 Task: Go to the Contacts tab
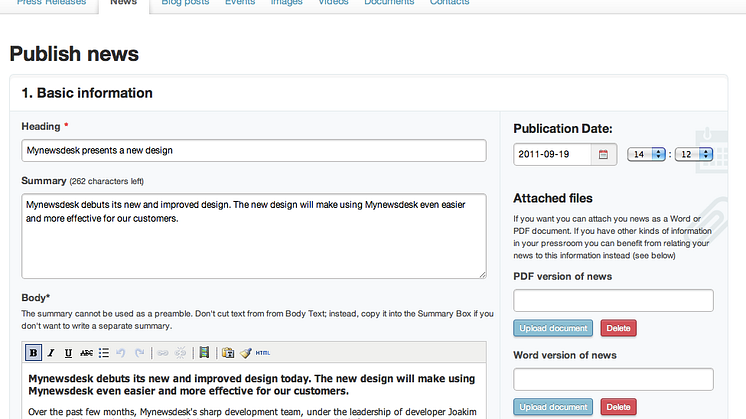pos(449,2)
